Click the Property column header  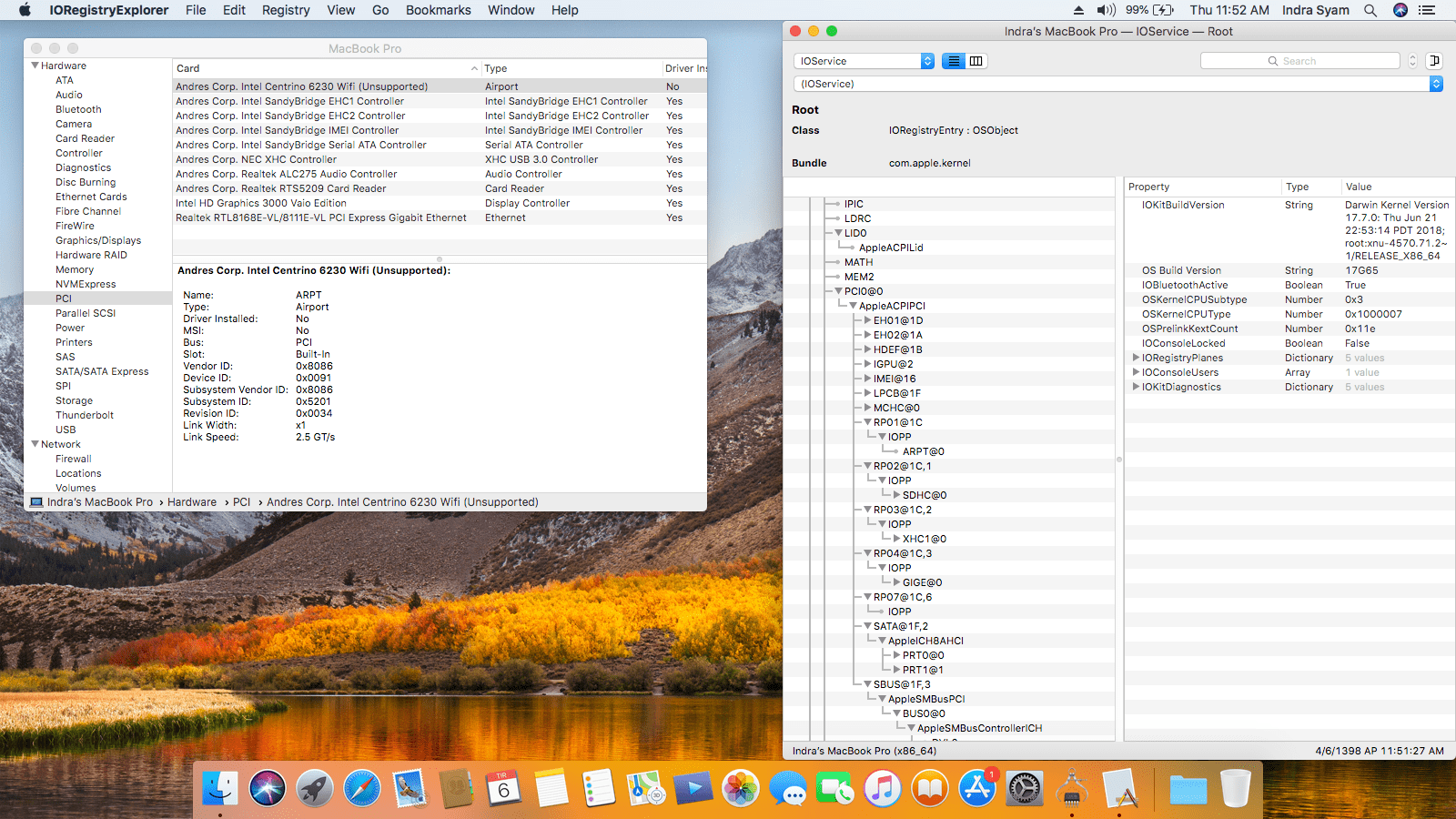click(1203, 187)
